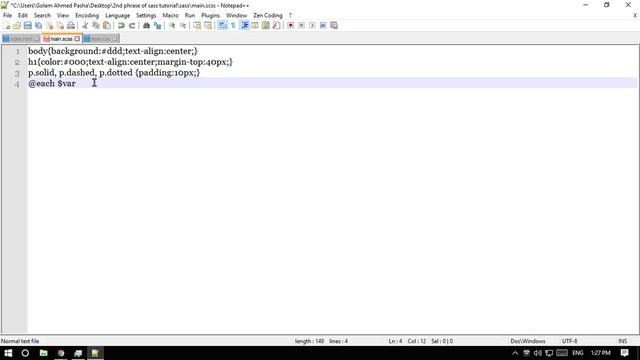Viewport: 640px width, 360px height.
Task: Open the Window menu
Action: (236, 15)
